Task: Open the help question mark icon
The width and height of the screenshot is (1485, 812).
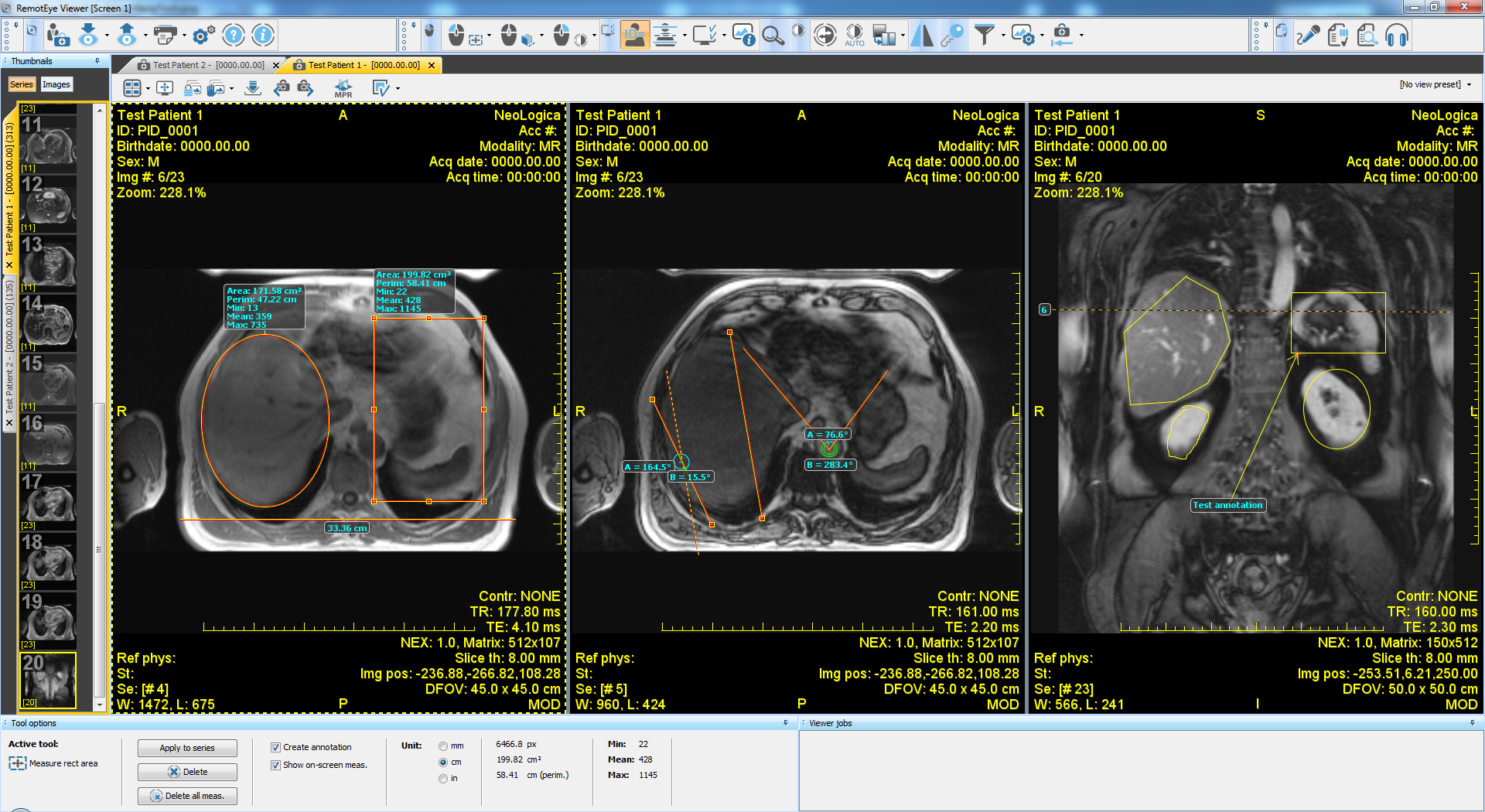Action: coord(233,36)
